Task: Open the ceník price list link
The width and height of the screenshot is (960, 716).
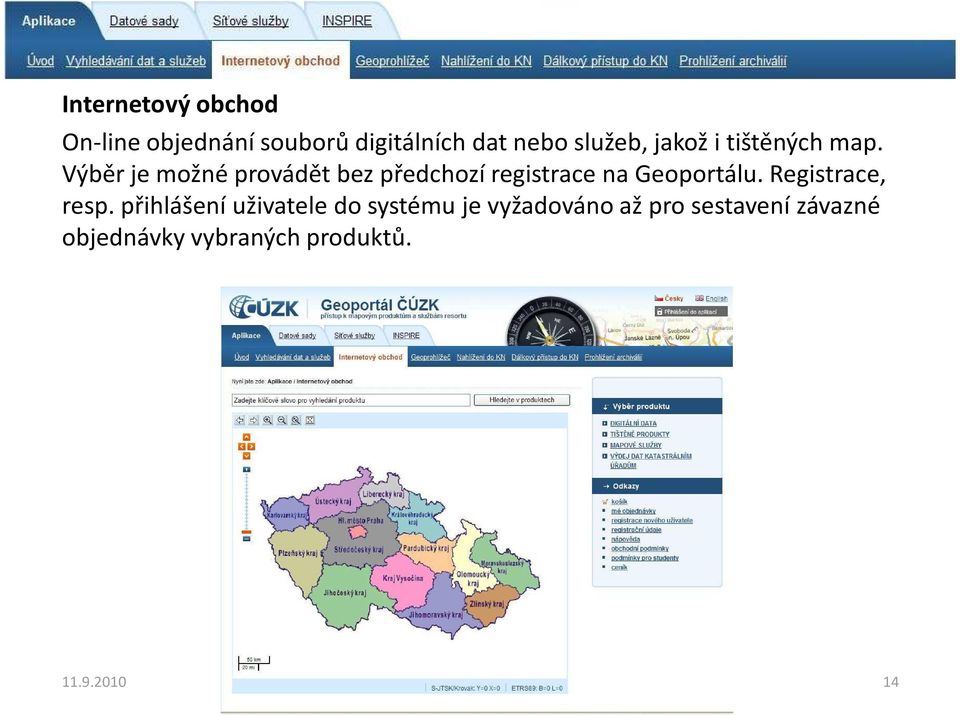Action: click(619, 567)
